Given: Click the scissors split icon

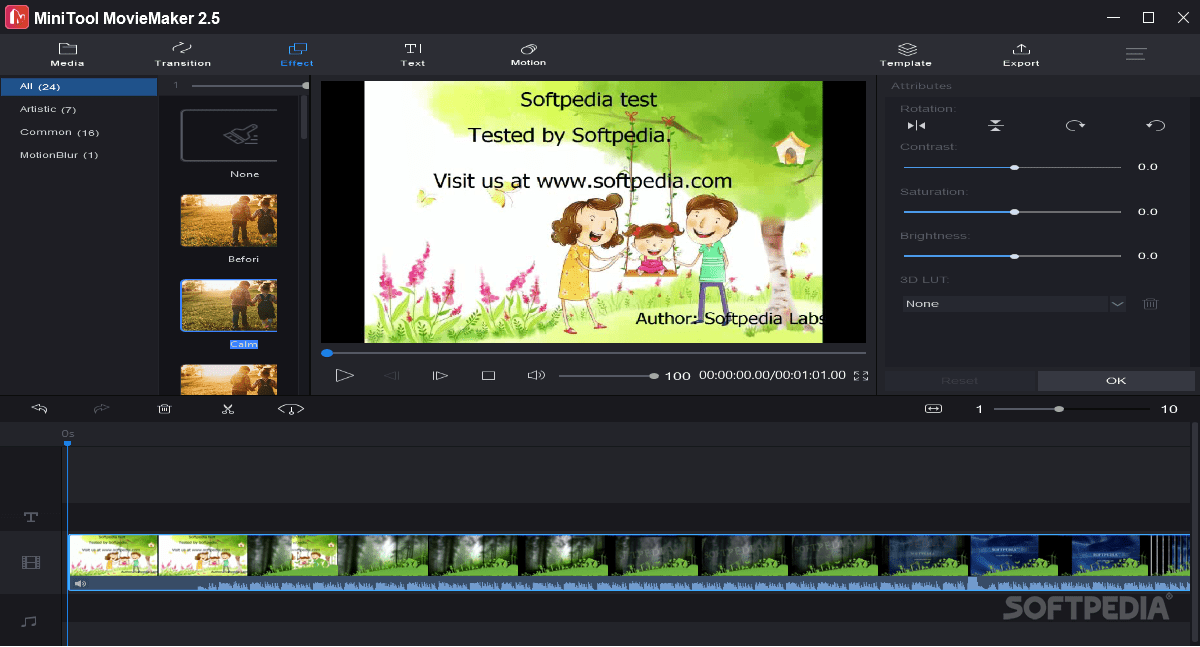Looking at the screenshot, I should (228, 409).
